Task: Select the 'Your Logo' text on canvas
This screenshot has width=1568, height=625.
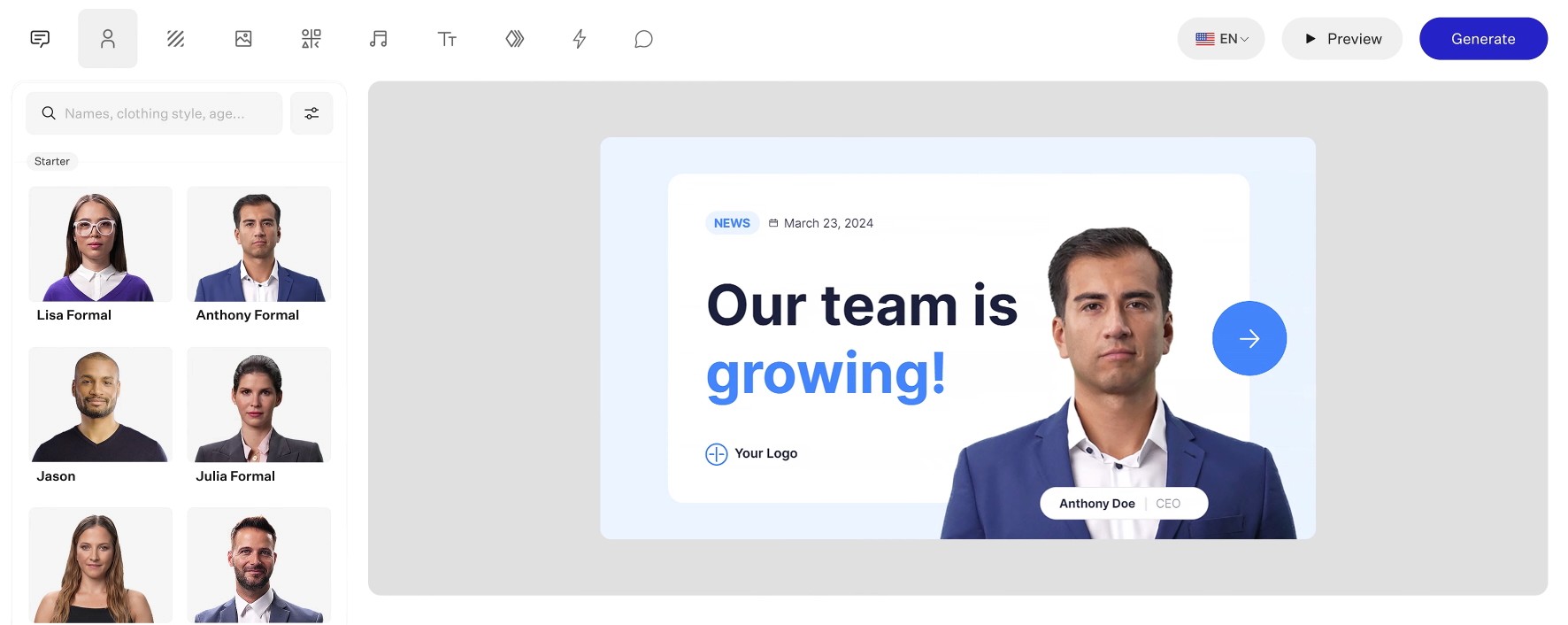Action: pos(766,453)
